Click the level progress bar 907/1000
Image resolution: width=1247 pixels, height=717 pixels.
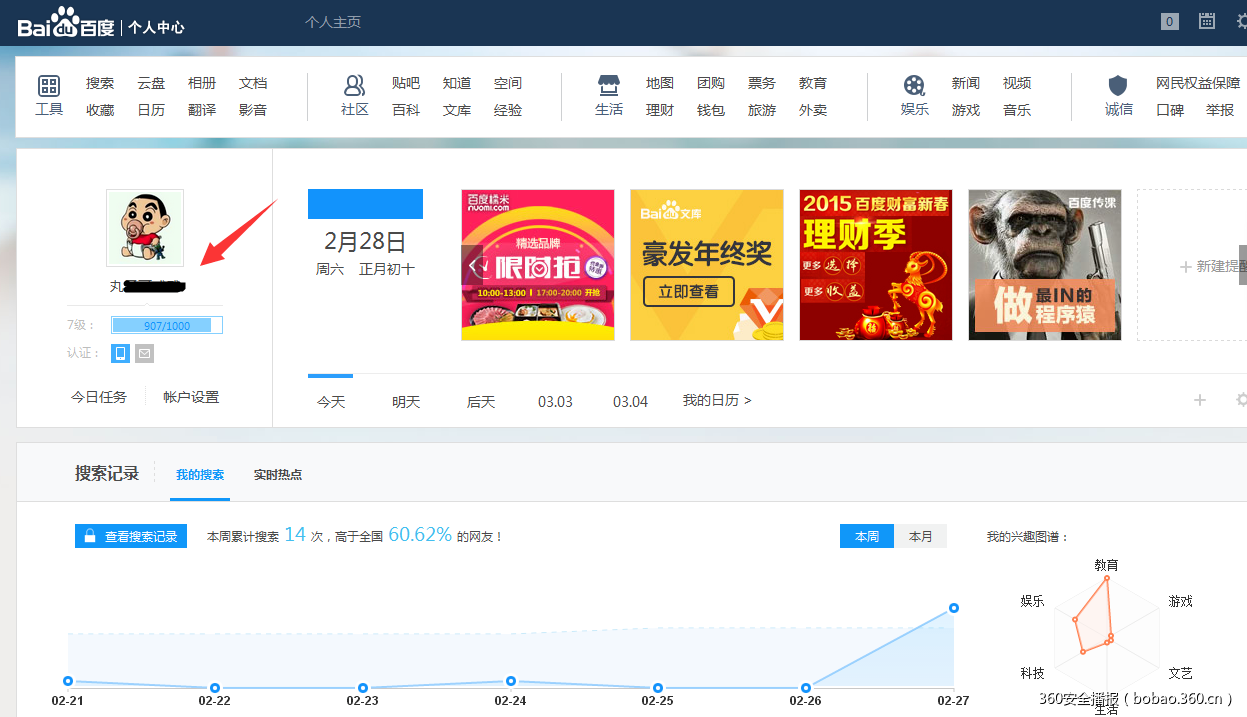pos(167,325)
